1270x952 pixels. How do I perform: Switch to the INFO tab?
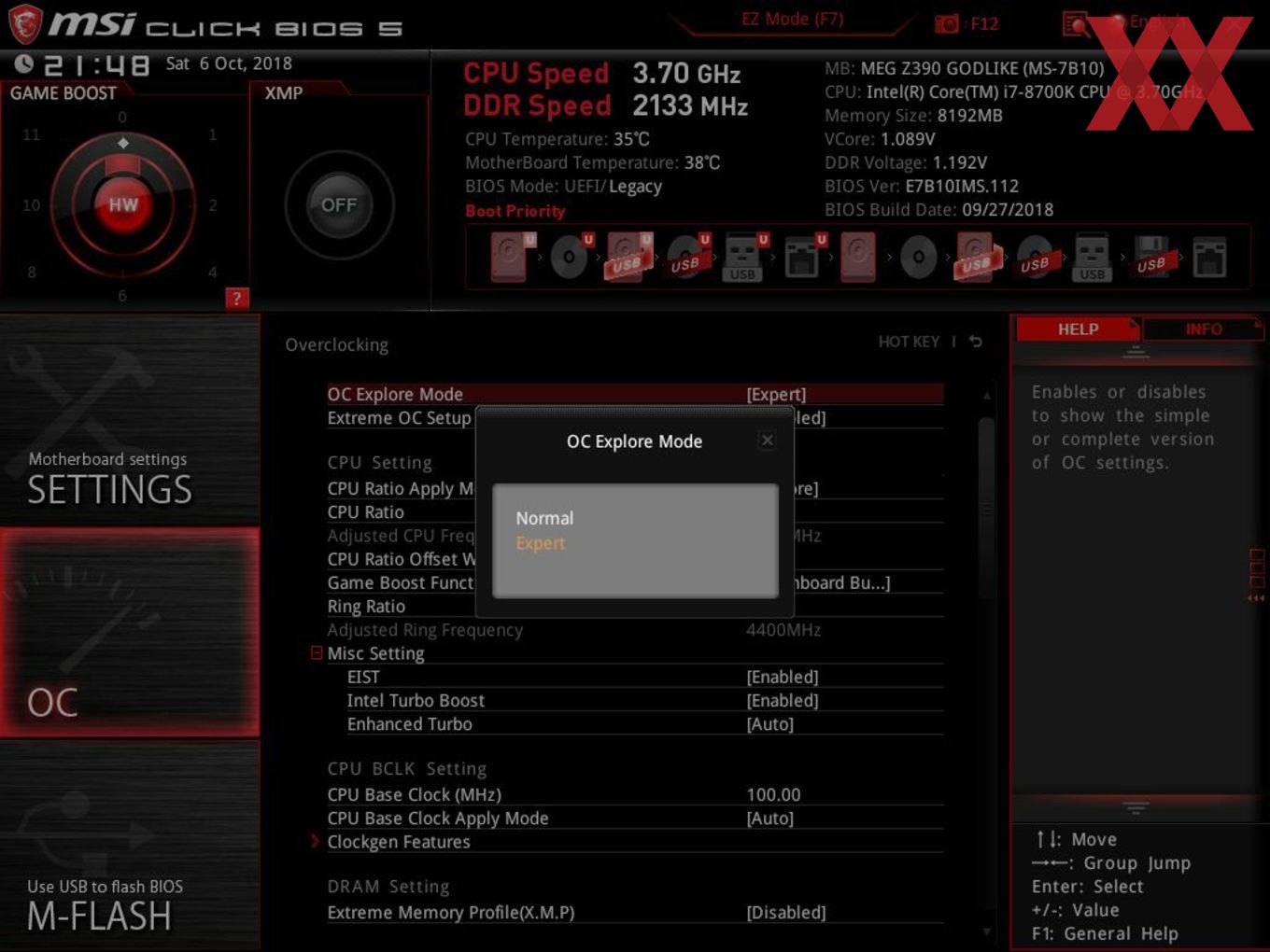click(x=1203, y=329)
